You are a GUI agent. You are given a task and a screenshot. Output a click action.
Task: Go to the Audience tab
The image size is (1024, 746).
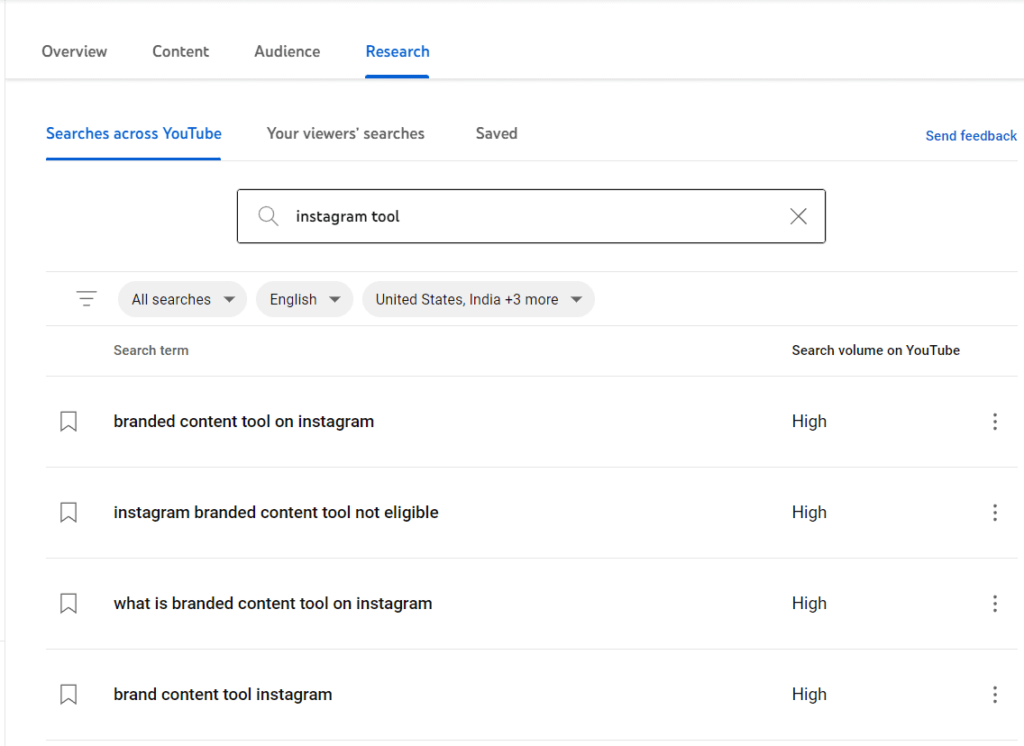(287, 52)
